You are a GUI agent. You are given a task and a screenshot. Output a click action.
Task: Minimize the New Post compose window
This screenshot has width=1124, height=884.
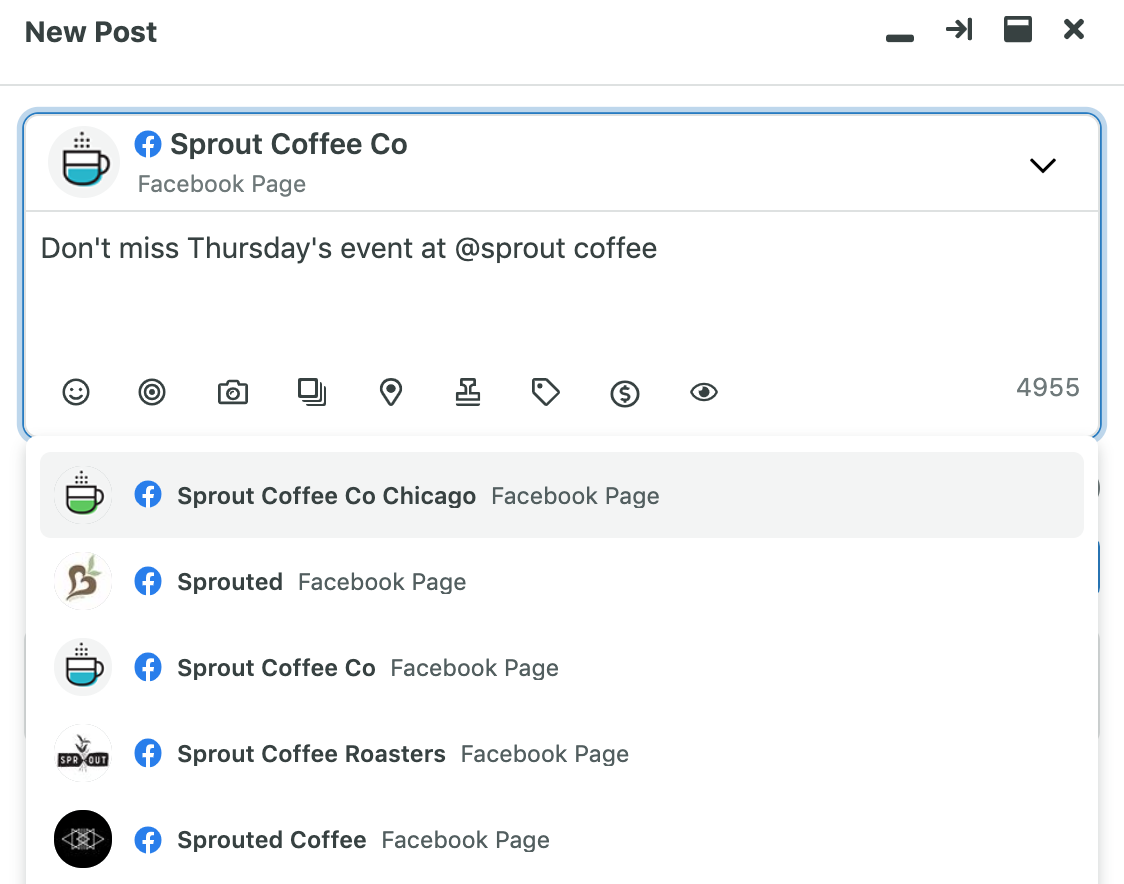point(900,38)
